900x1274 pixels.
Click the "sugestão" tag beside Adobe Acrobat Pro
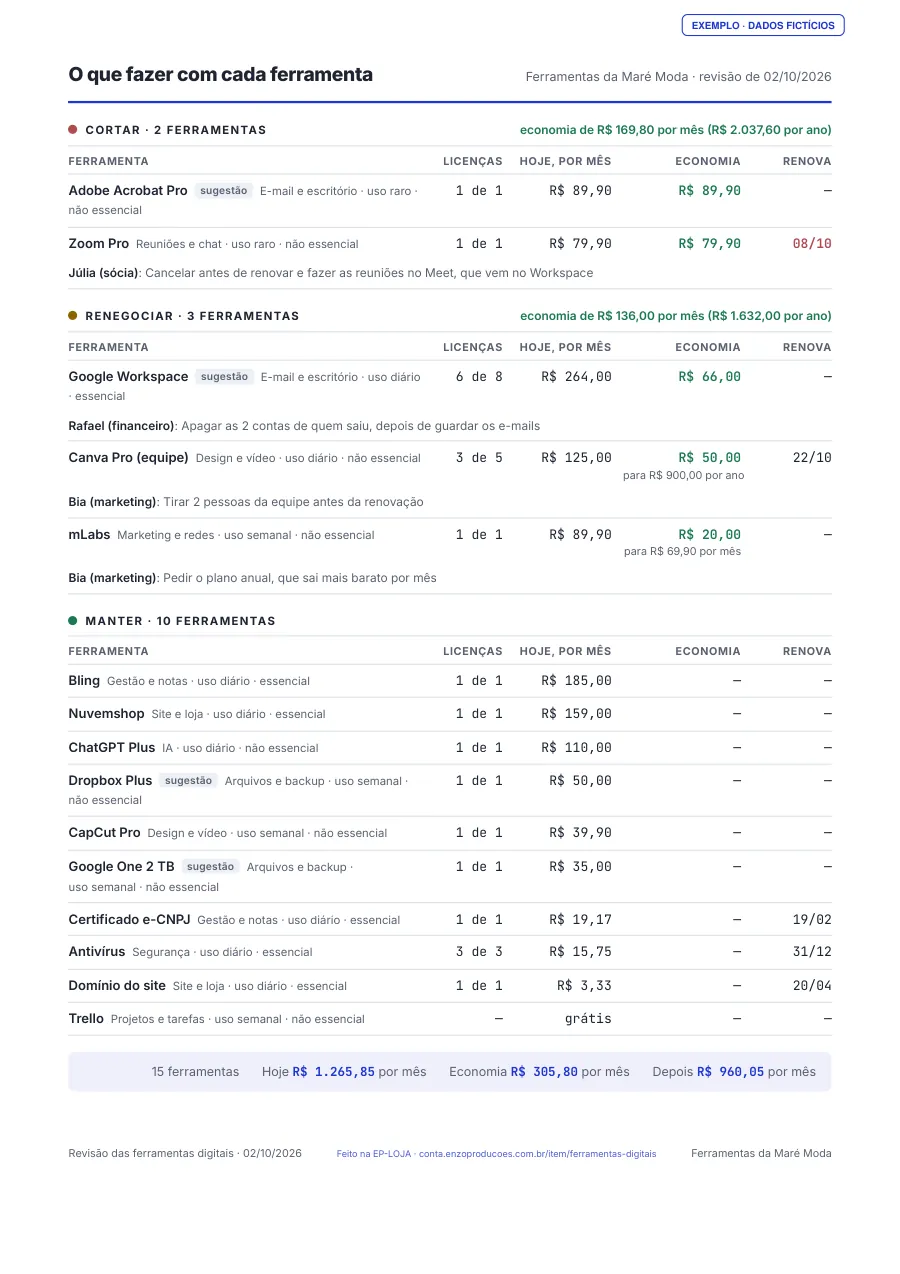pyautogui.click(x=224, y=190)
